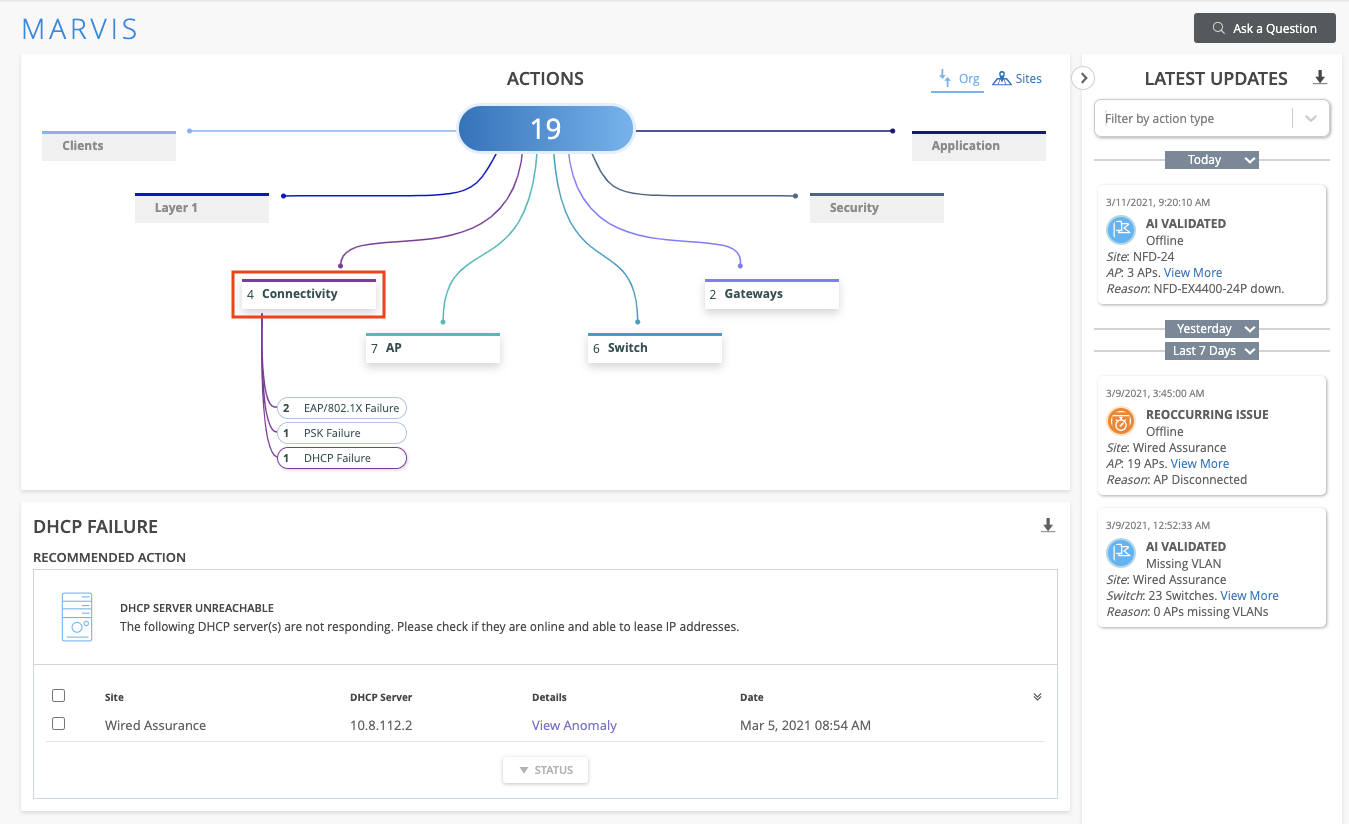Check the Wired Assurance row checkbox
The width and height of the screenshot is (1349, 824).
[59, 724]
